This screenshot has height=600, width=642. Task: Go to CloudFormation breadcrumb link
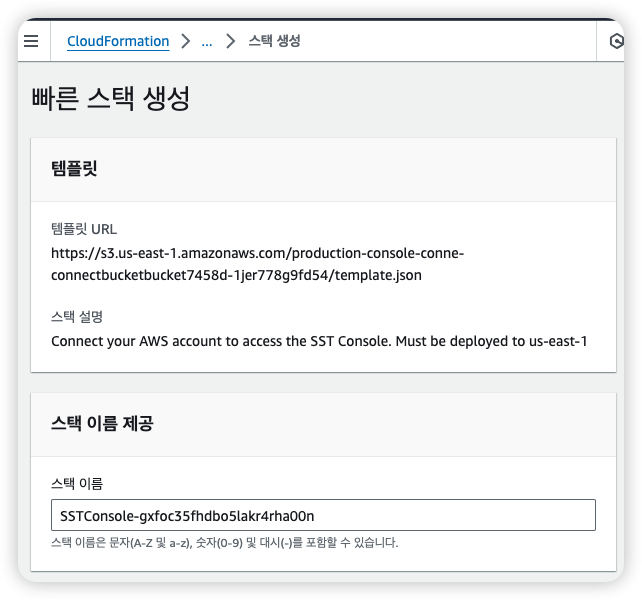click(x=118, y=41)
